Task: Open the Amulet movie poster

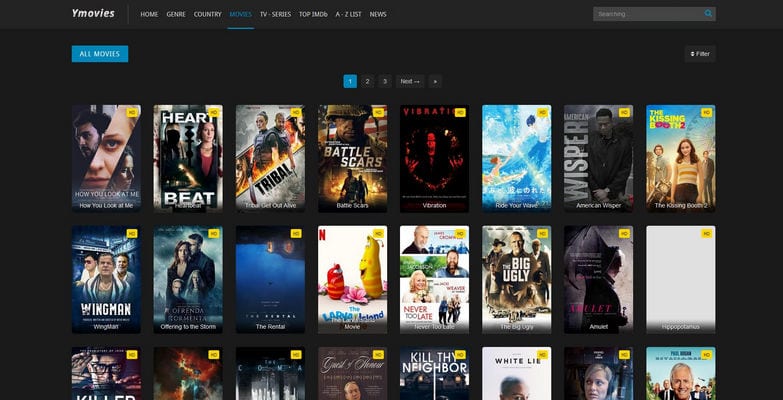Action: pyautogui.click(x=599, y=280)
